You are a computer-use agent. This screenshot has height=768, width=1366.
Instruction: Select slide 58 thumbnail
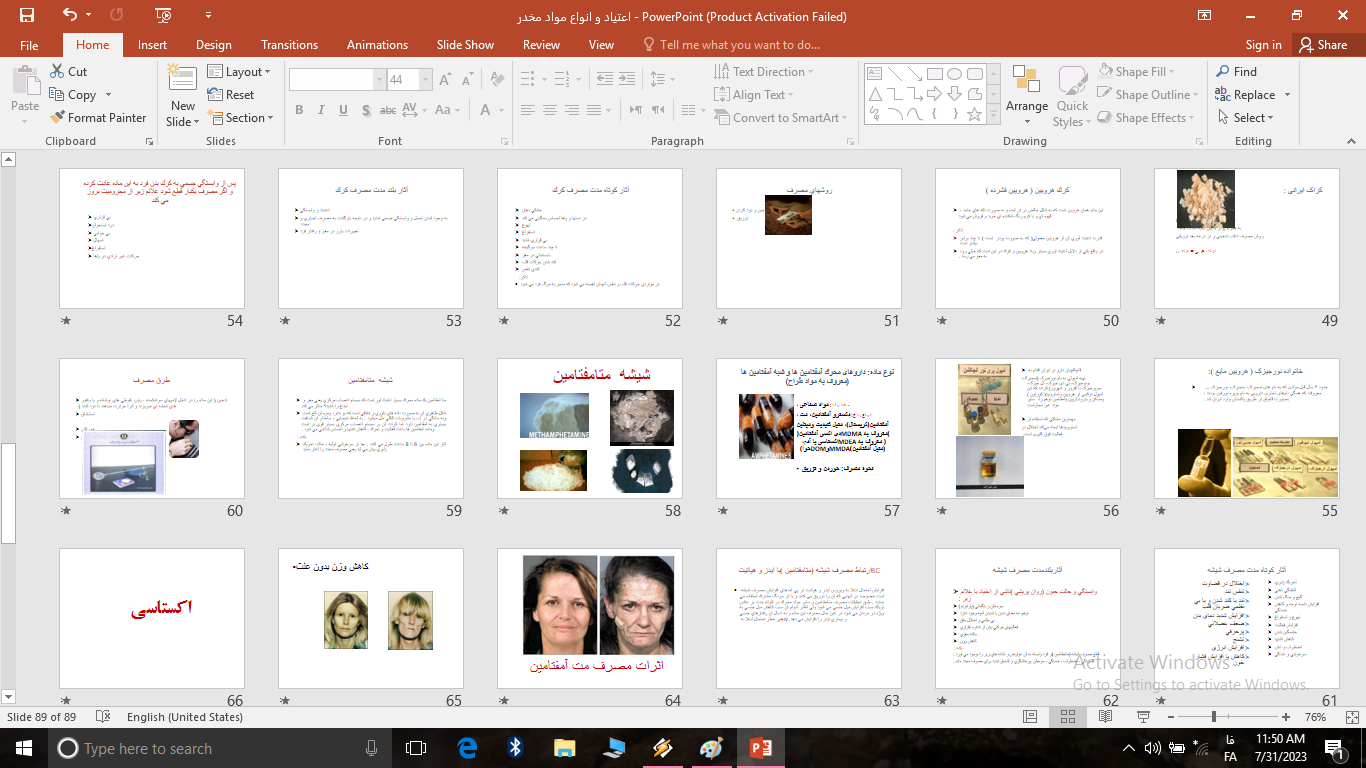[x=590, y=429]
